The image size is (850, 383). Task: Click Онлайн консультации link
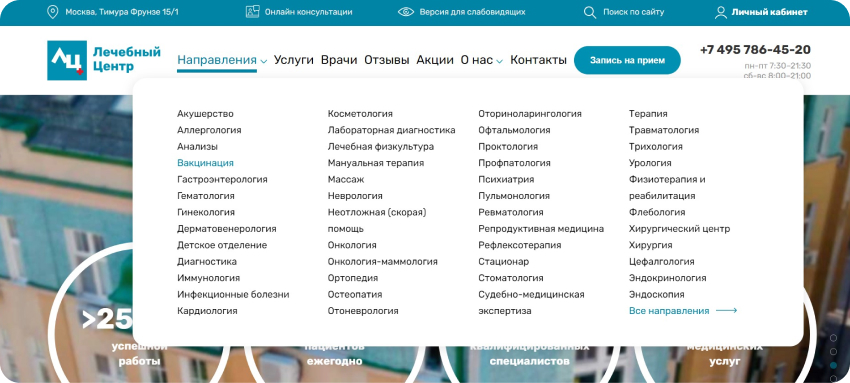(308, 12)
